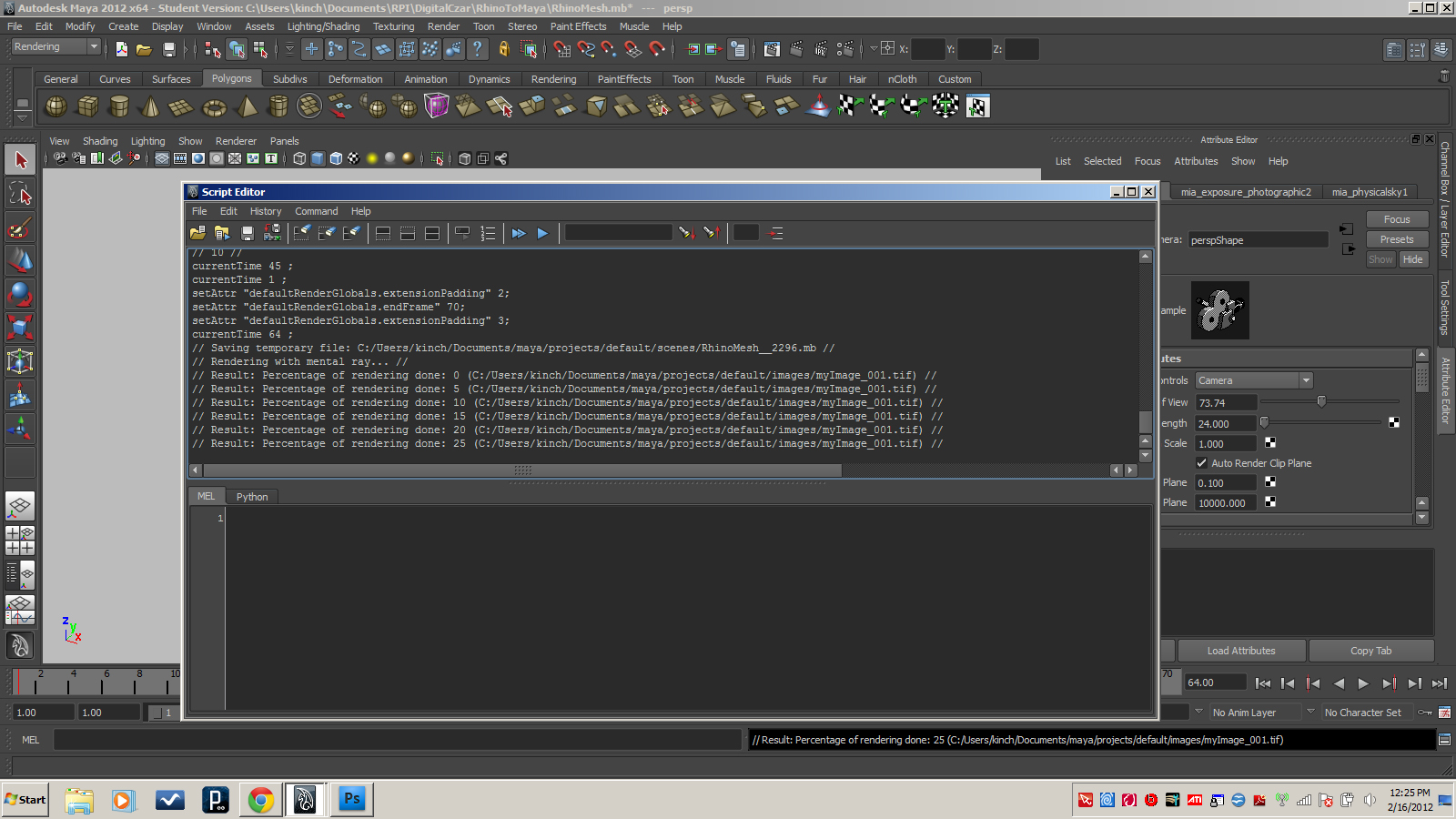Clear the Script Editor history output
This screenshot has width=1456, height=819.
pos(302,233)
